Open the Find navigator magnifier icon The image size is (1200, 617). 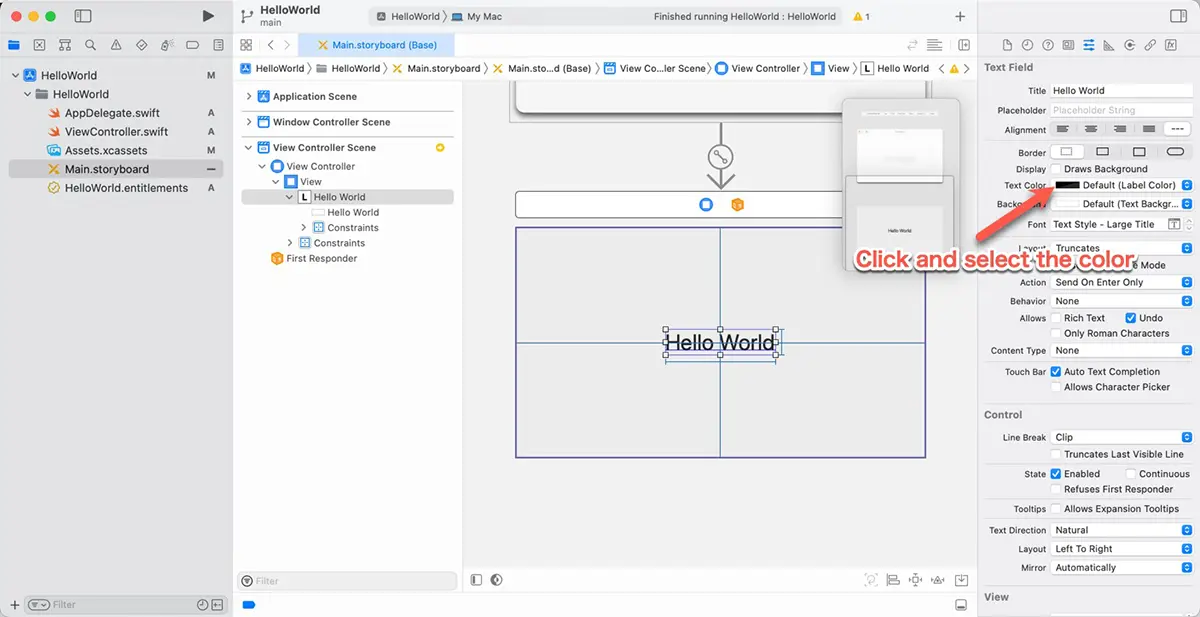pos(91,45)
